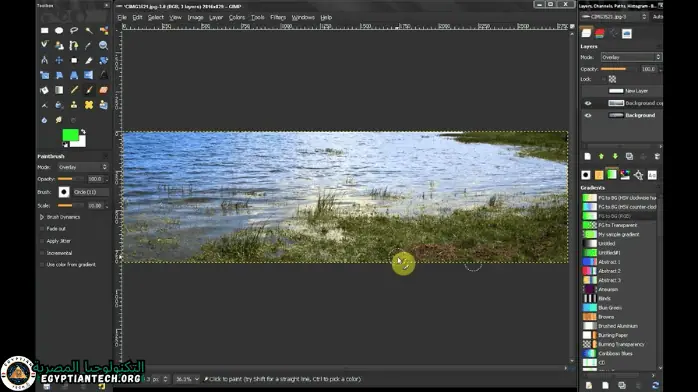This screenshot has height=392, width=698.
Task: Select the Paintbrush tool
Action: pyautogui.click(x=89, y=90)
